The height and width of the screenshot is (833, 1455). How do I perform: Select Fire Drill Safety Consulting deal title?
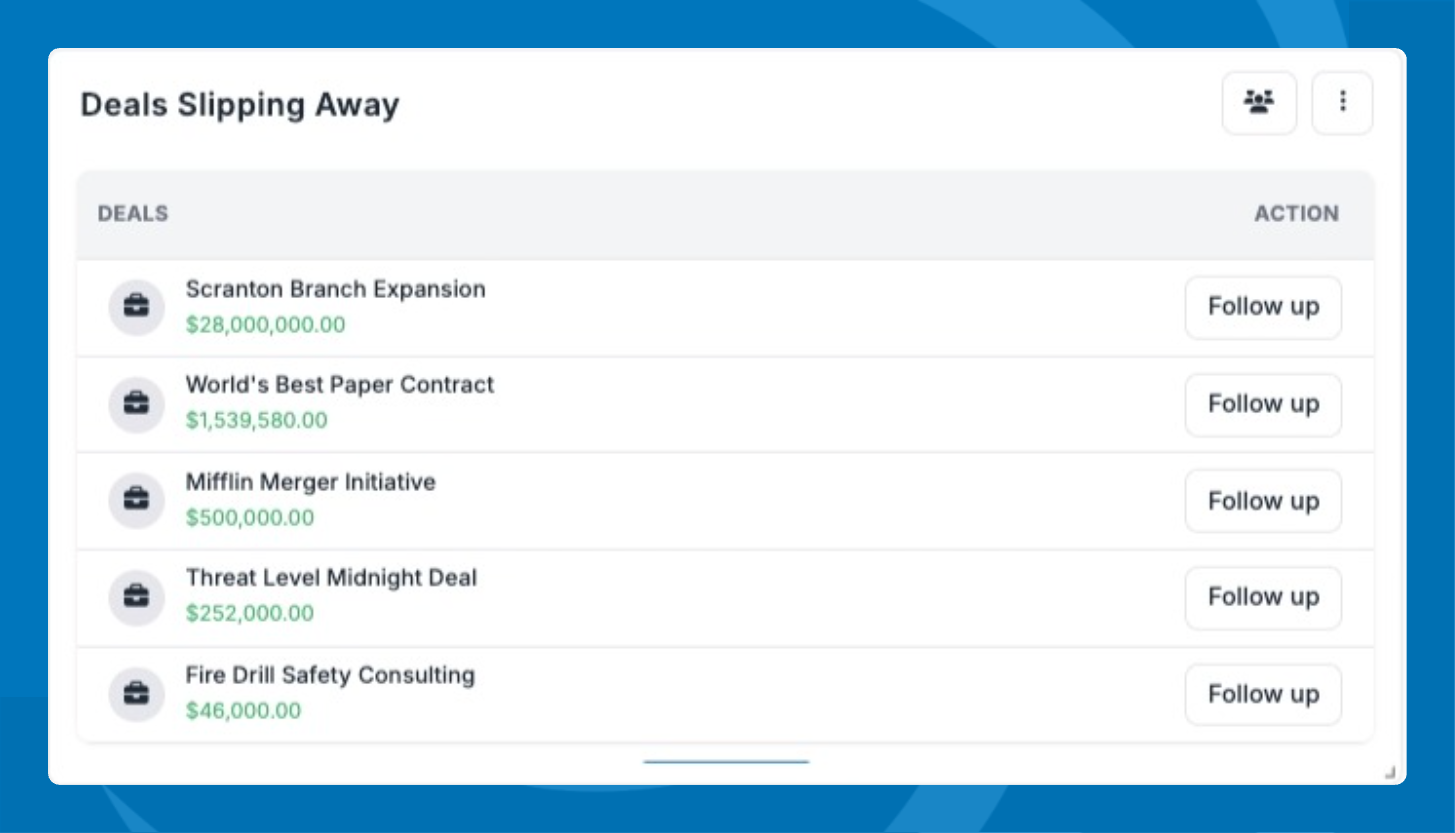pyautogui.click(x=330, y=675)
